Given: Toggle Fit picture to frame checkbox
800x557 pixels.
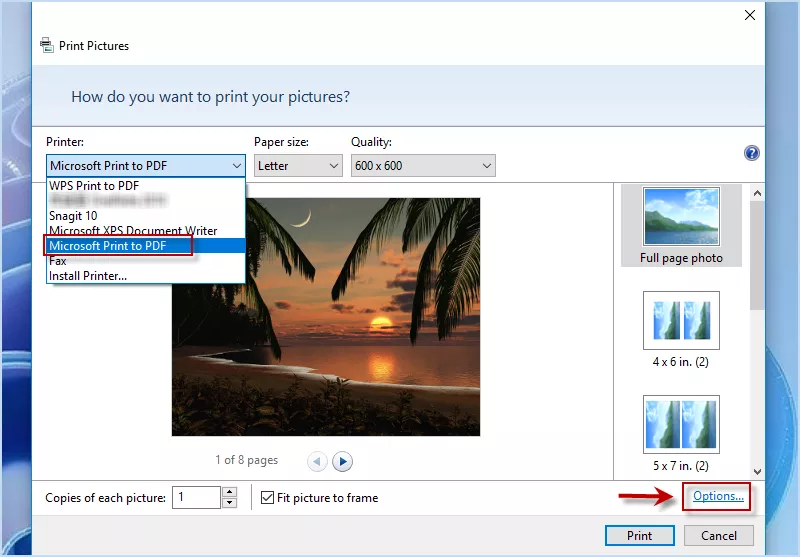Looking at the screenshot, I should [x=267, y=497].
